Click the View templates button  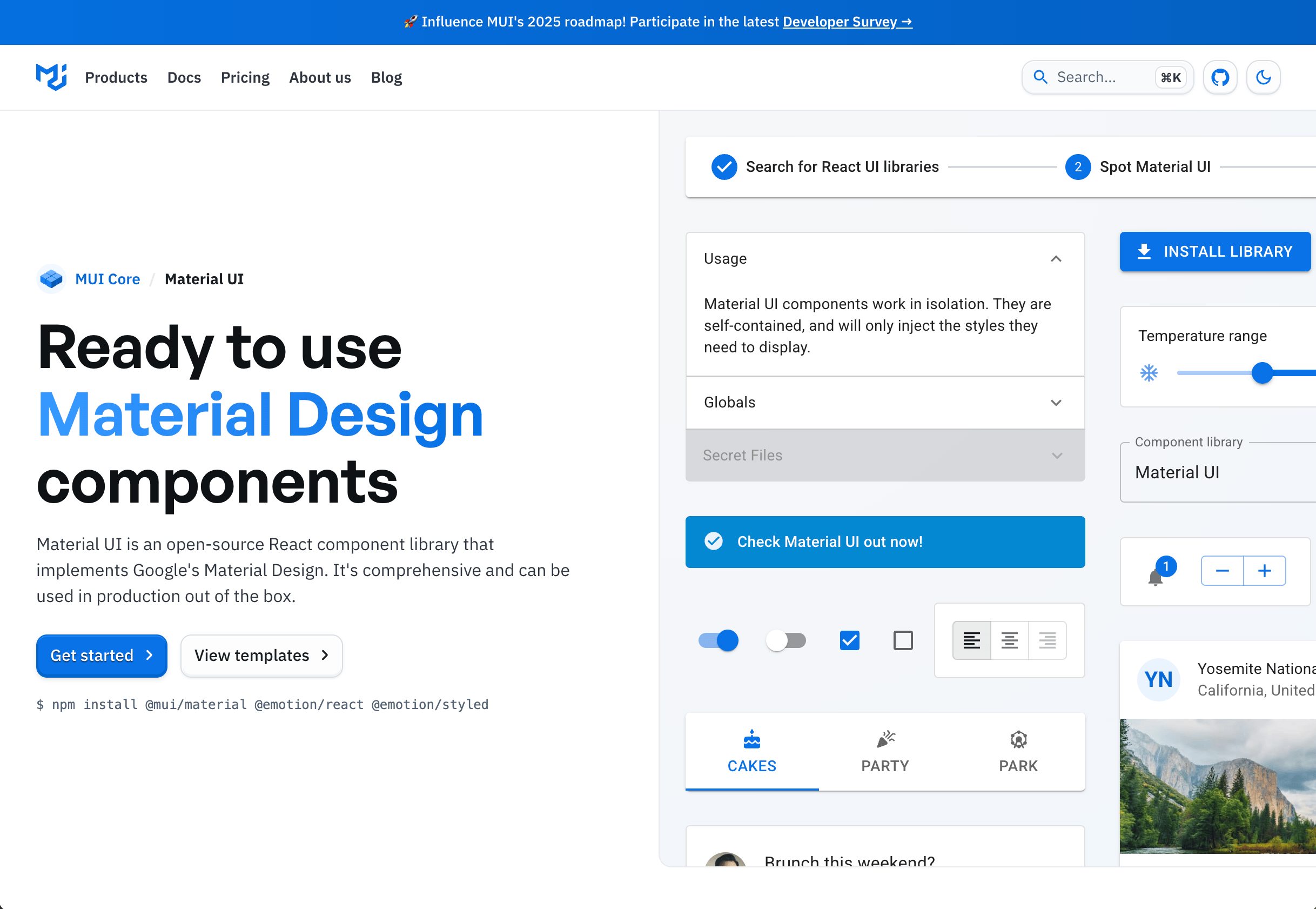click(261, 656)
